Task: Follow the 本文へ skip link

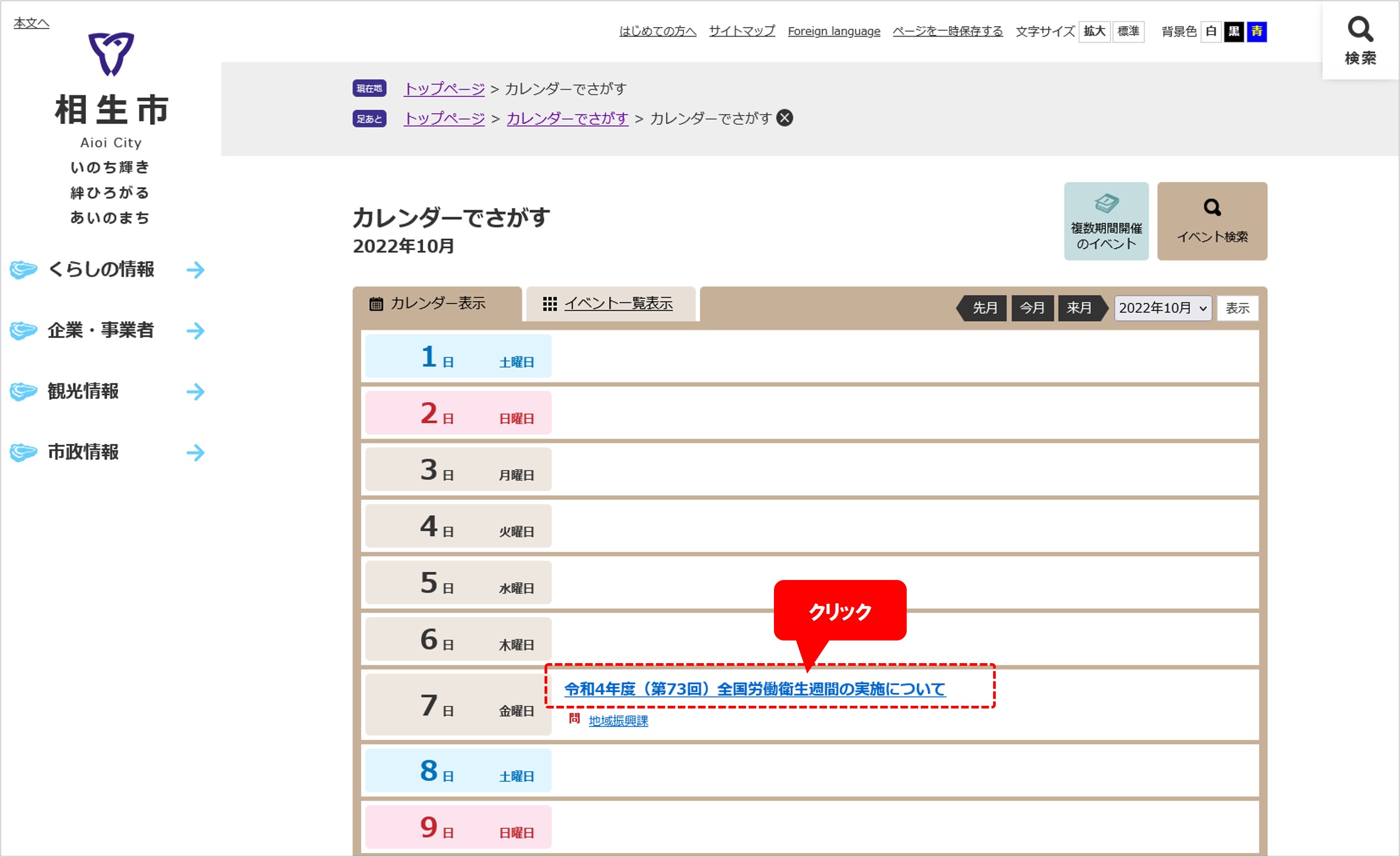Action: pos(31,23)
